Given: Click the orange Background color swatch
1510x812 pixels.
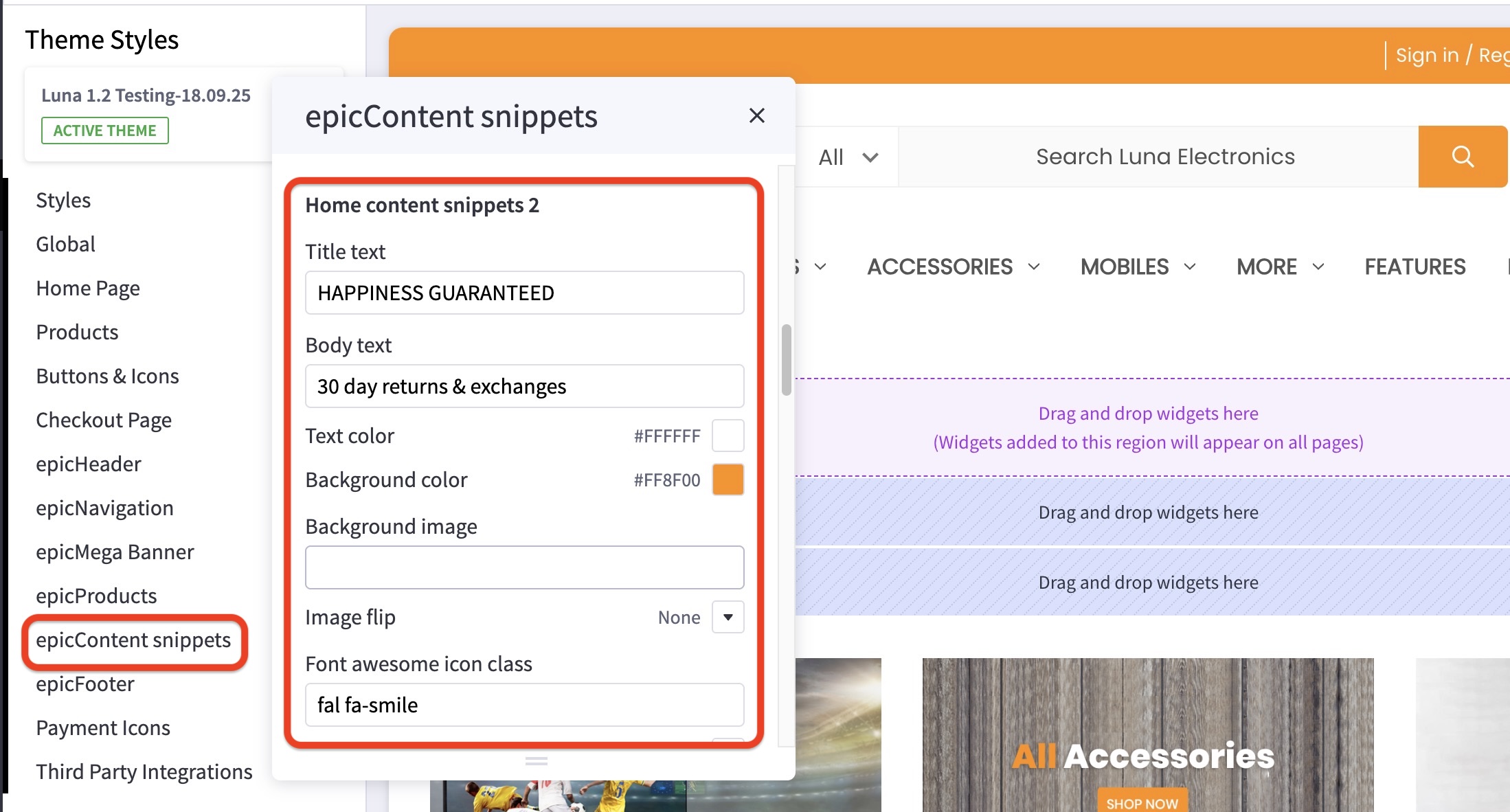Looking at the screenshot, I should click(728, 480).
